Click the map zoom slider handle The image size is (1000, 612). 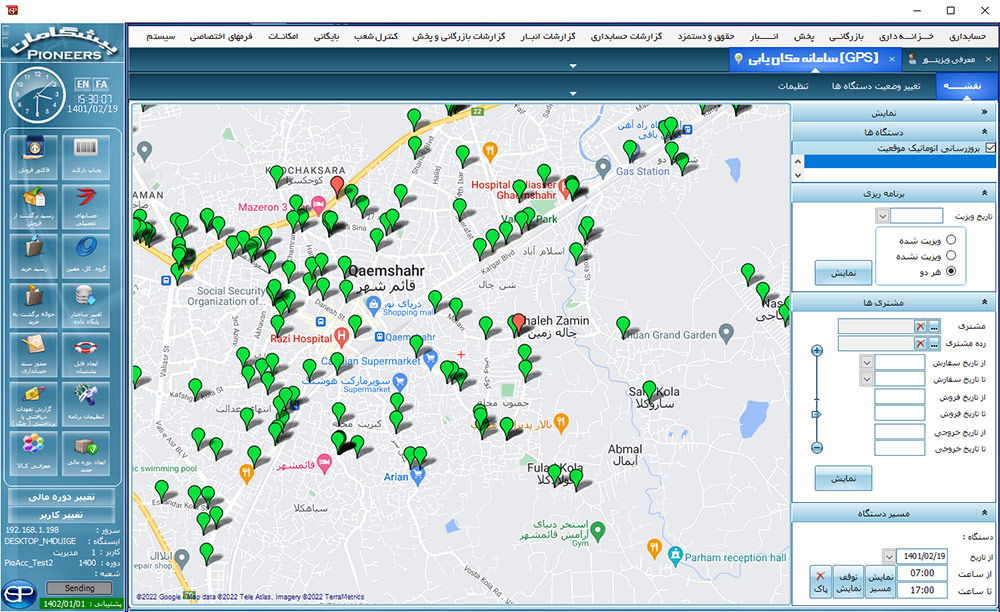(x=816, y=414)
